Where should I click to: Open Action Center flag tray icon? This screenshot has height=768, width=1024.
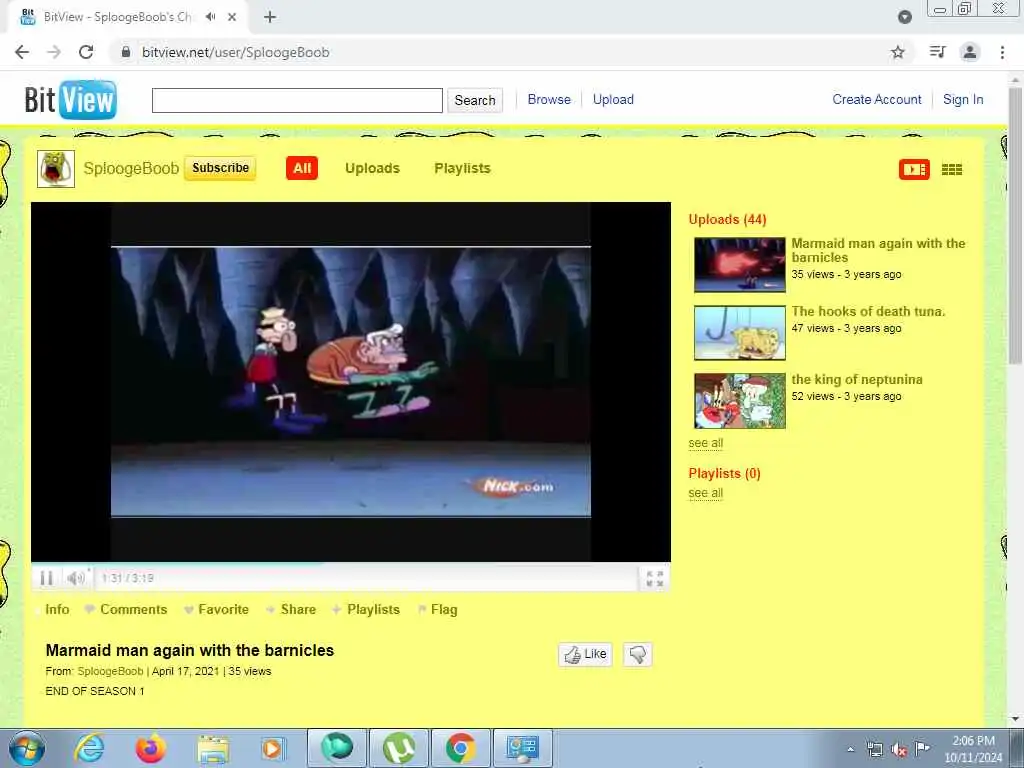(x=921, y=749)
